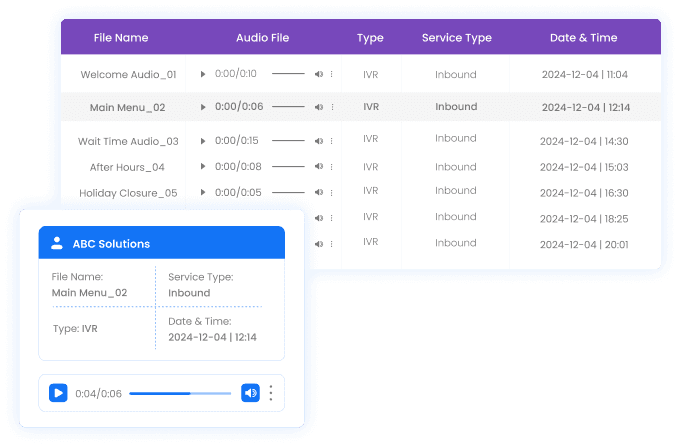Sort by the Type column header
Screen dimensions: 680x447
(x=370, y=38)
